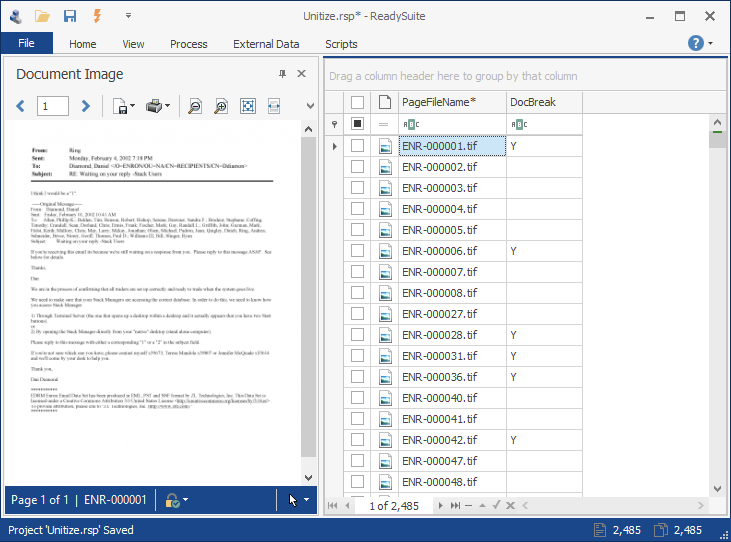Zoom out of the document image
Viewport: 731px width, 542px height.
[195, 106]
